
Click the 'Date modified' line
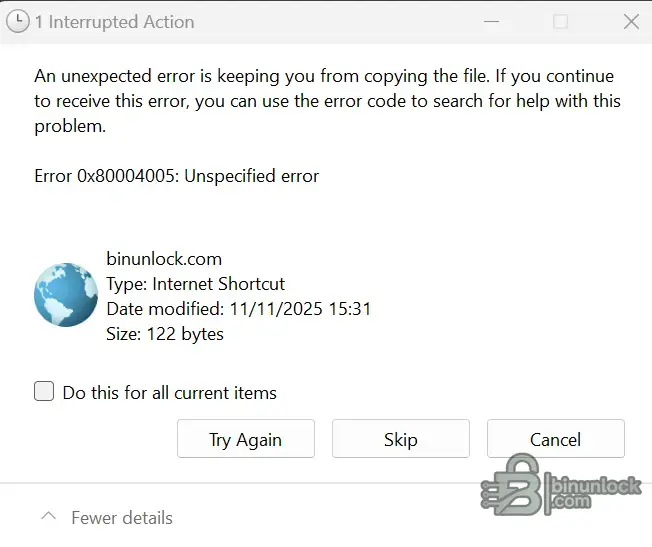click(238, 309)
